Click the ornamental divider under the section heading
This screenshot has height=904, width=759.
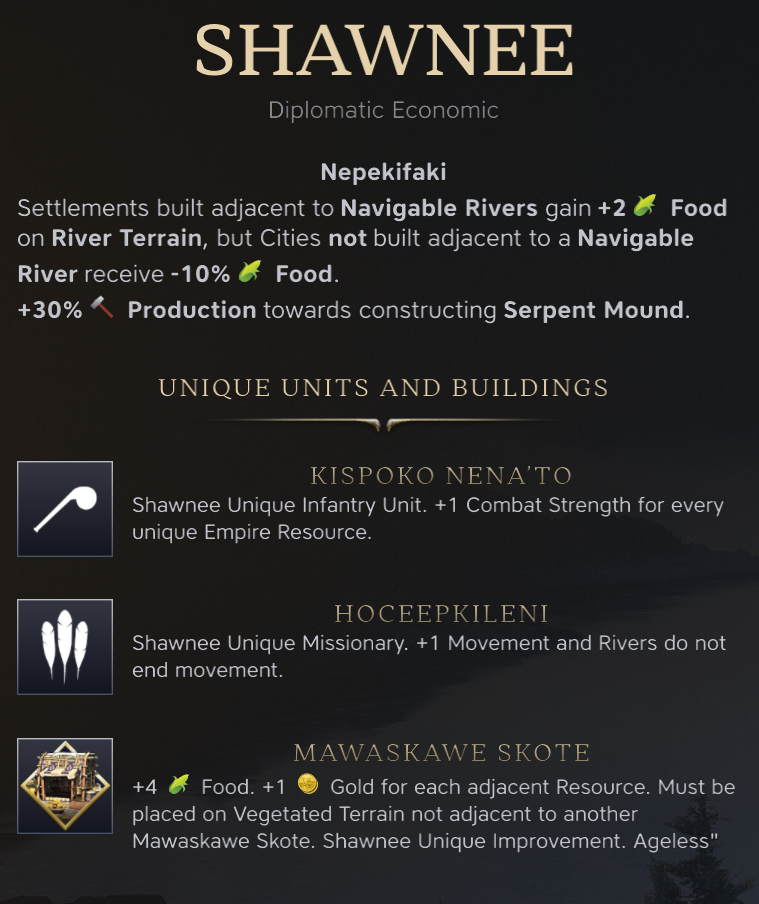click(x=384, y=424)
